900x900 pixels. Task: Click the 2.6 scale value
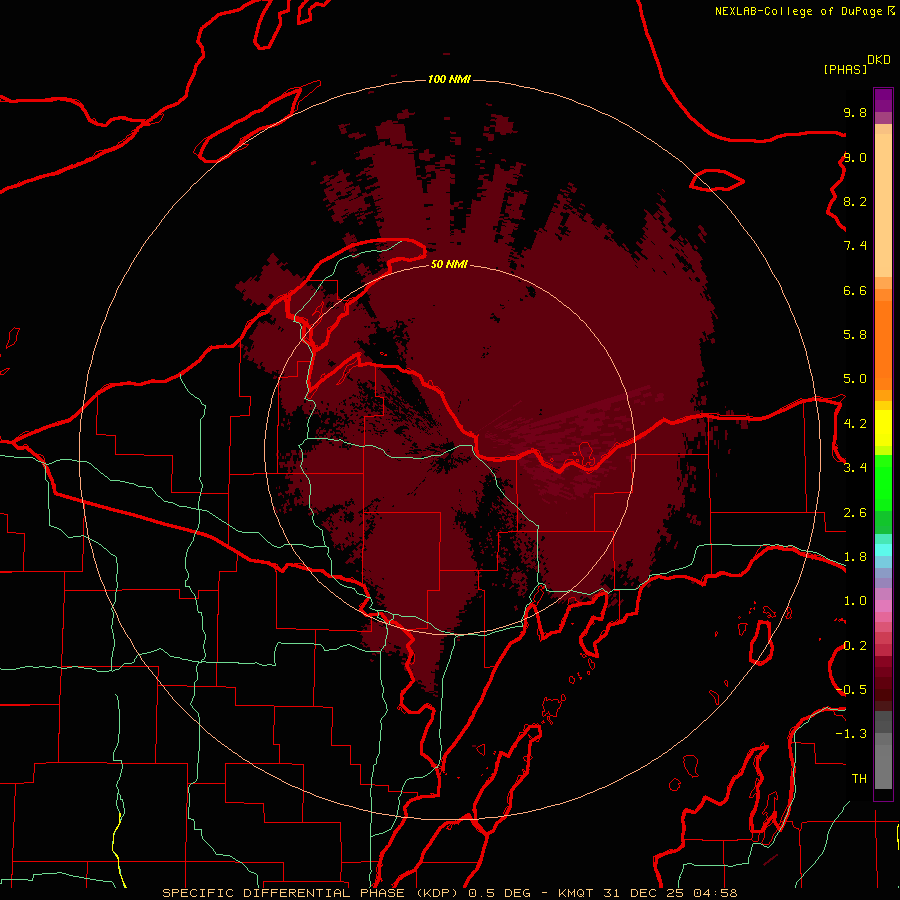pos(855,513)
